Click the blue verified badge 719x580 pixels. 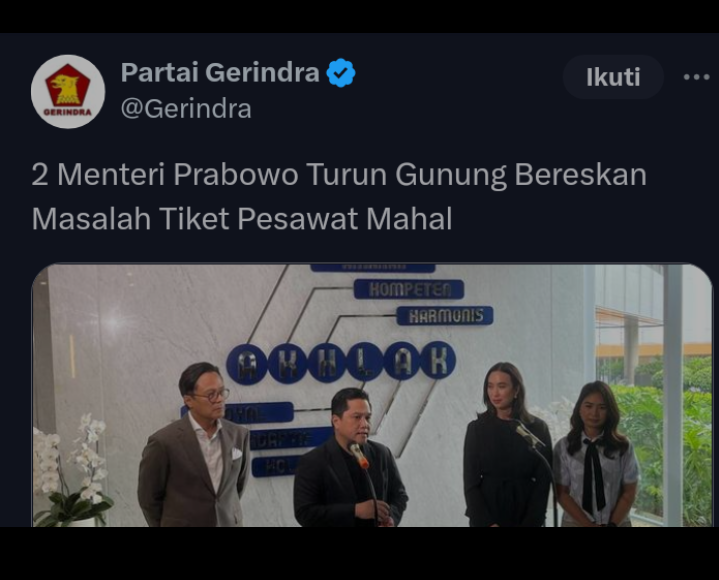coord(341,72)
